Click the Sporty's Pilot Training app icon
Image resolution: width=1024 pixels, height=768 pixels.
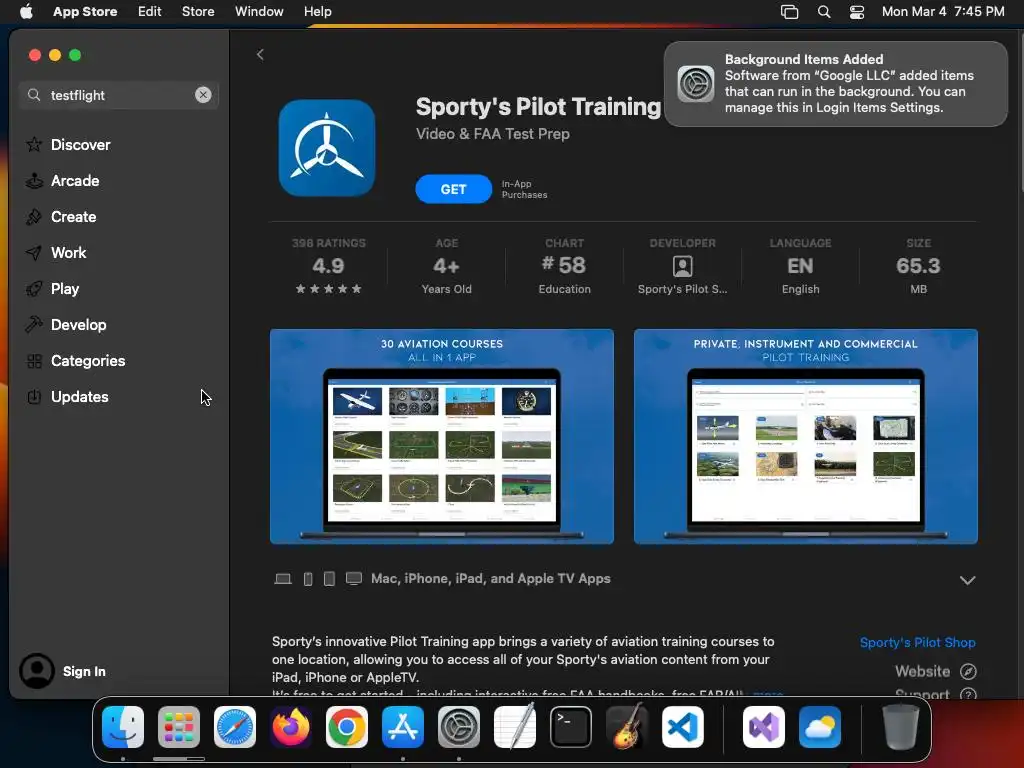tap(327, 148)
